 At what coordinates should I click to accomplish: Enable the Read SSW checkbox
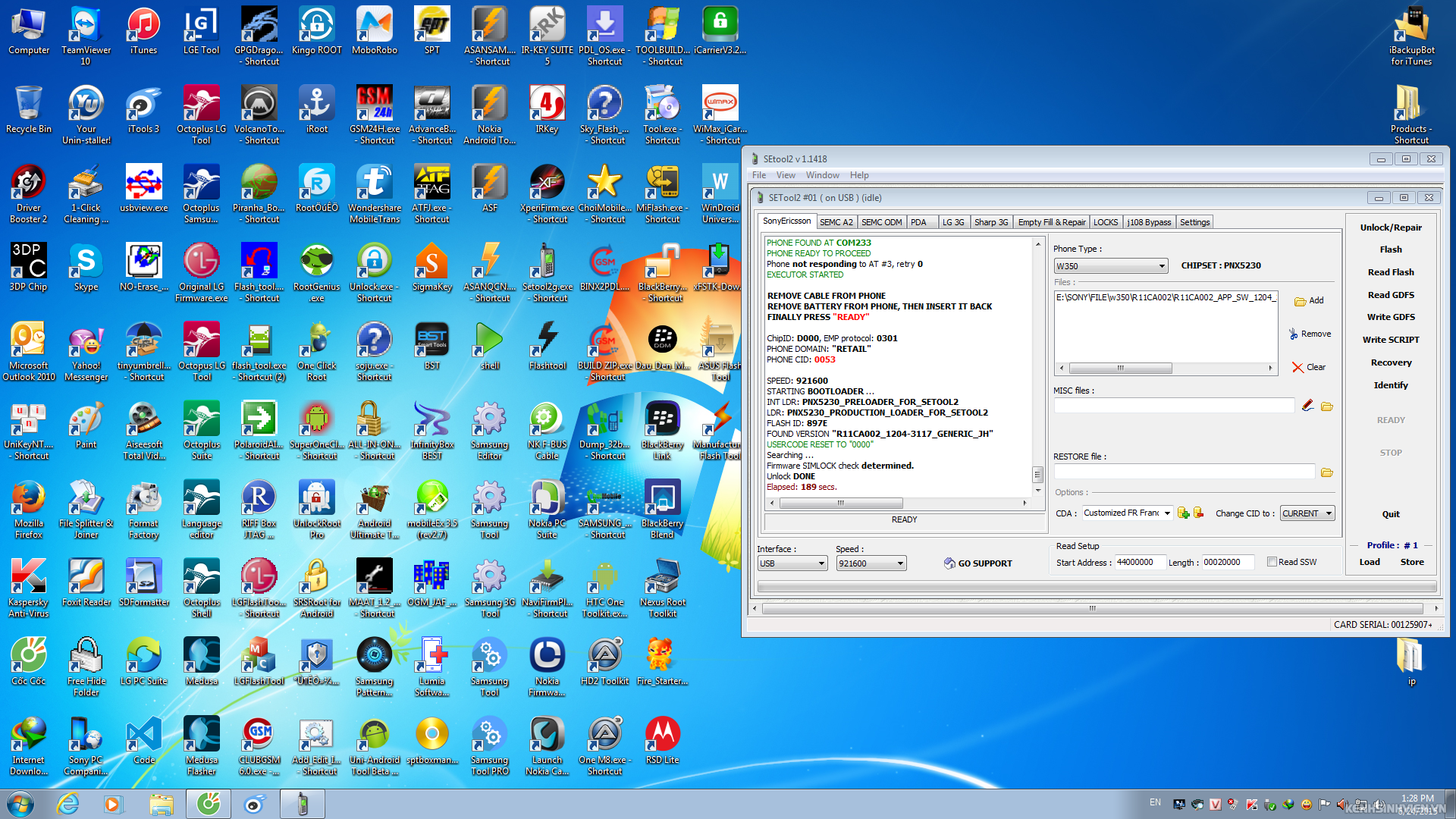point(1272,562)
